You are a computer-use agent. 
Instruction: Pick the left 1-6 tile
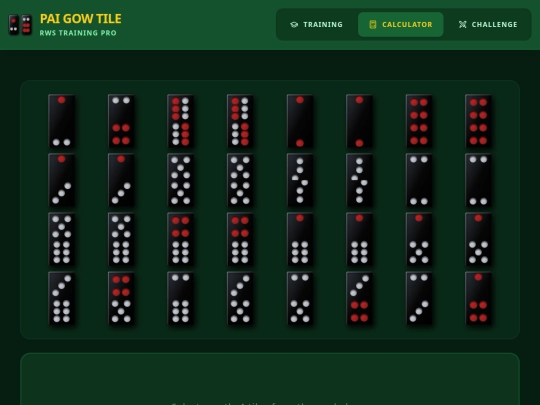(x=300, y=239)
